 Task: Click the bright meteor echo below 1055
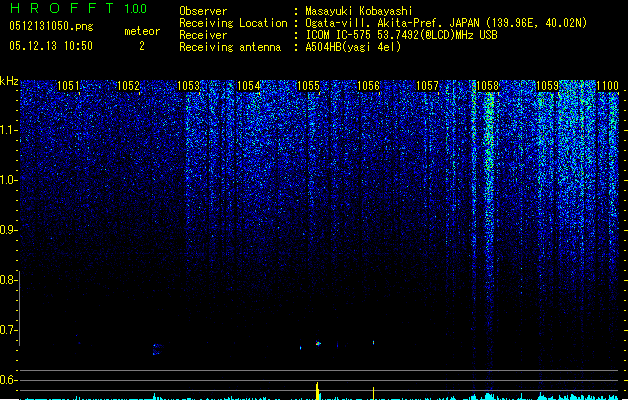(x=318, y=343)
